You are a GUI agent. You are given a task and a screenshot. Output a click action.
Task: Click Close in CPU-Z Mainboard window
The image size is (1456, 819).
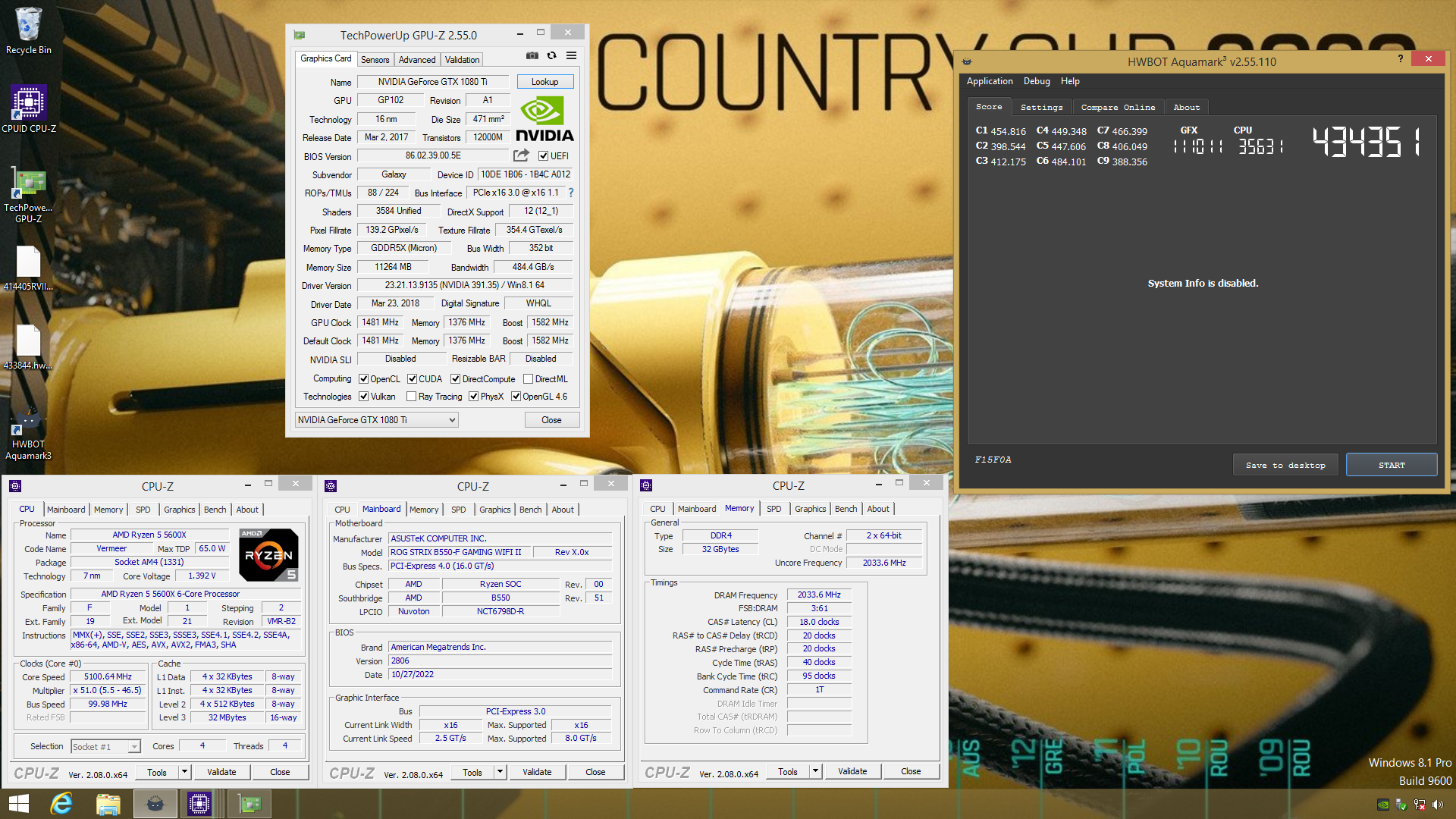click(595, 772)
